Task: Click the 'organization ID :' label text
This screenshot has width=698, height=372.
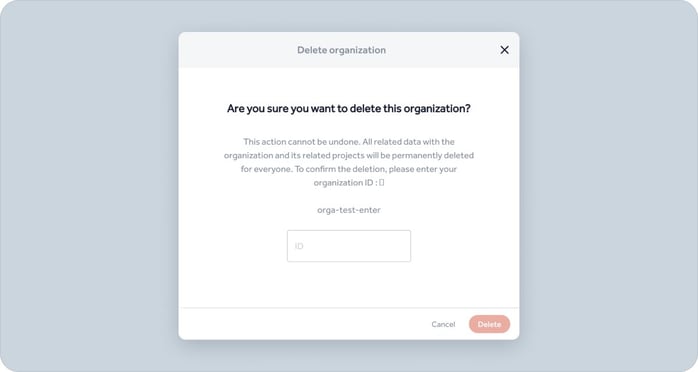Action: (345, 182)
